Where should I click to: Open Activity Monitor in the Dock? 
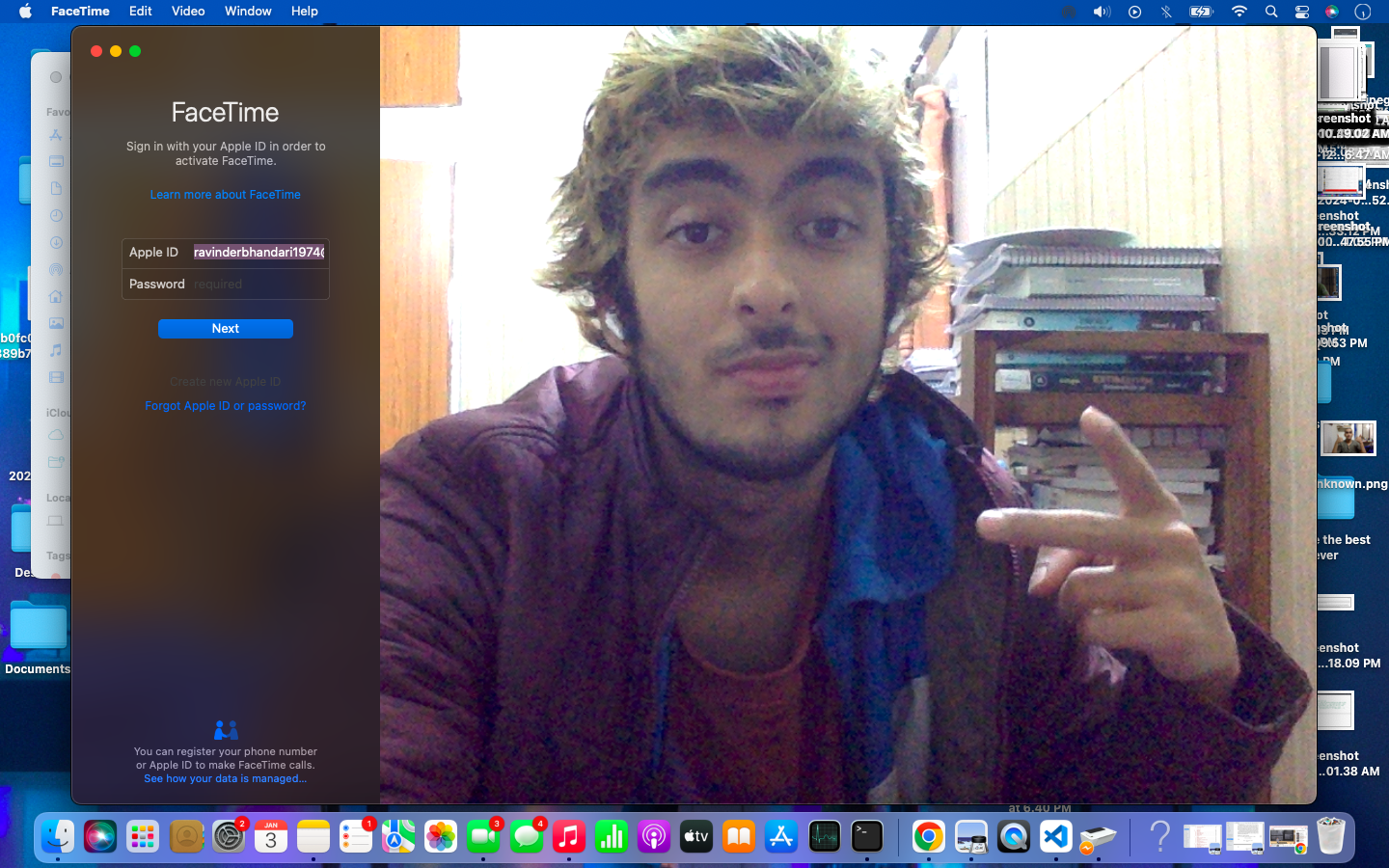click(825, 837)
